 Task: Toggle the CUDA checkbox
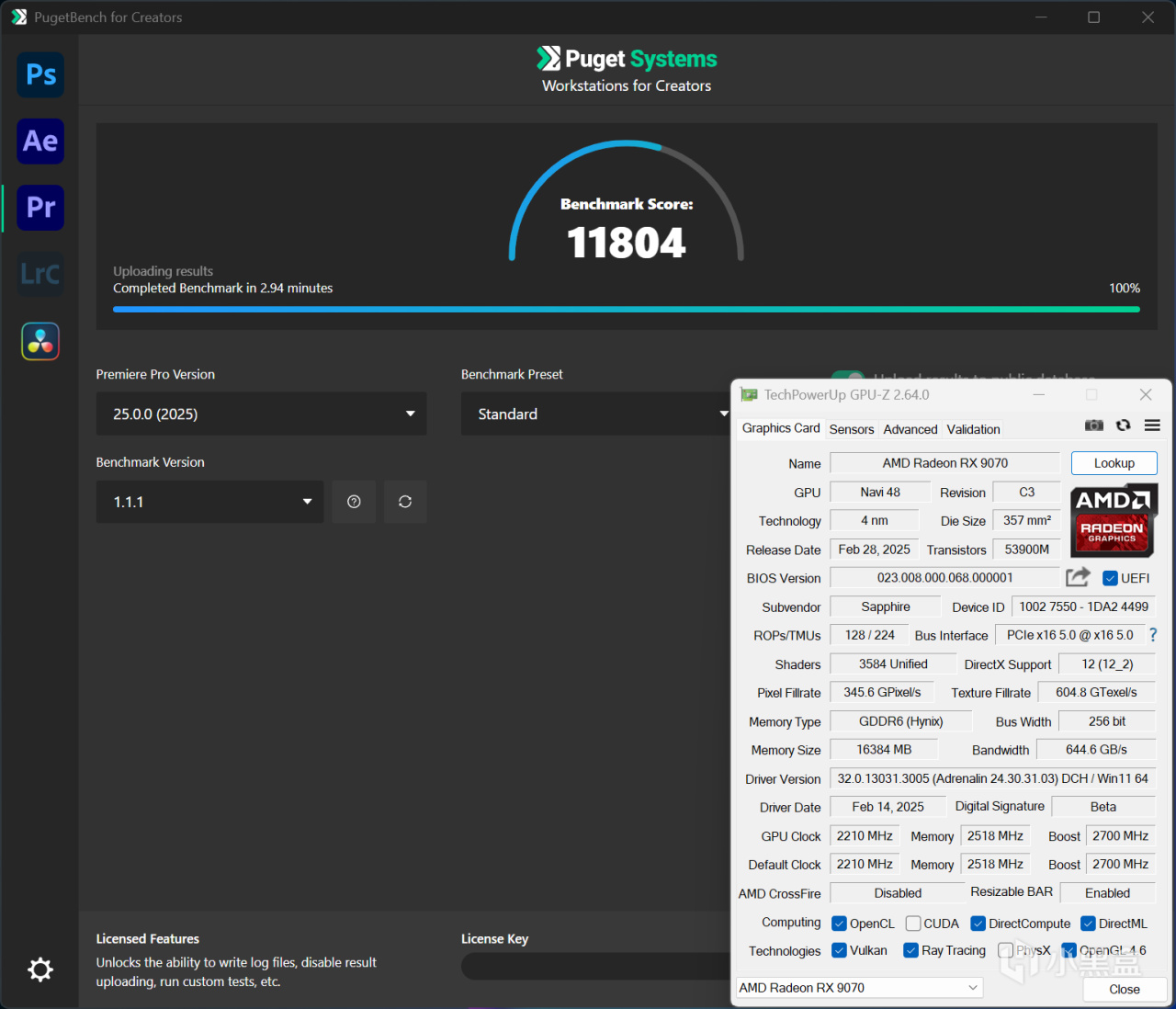[913, 924]
